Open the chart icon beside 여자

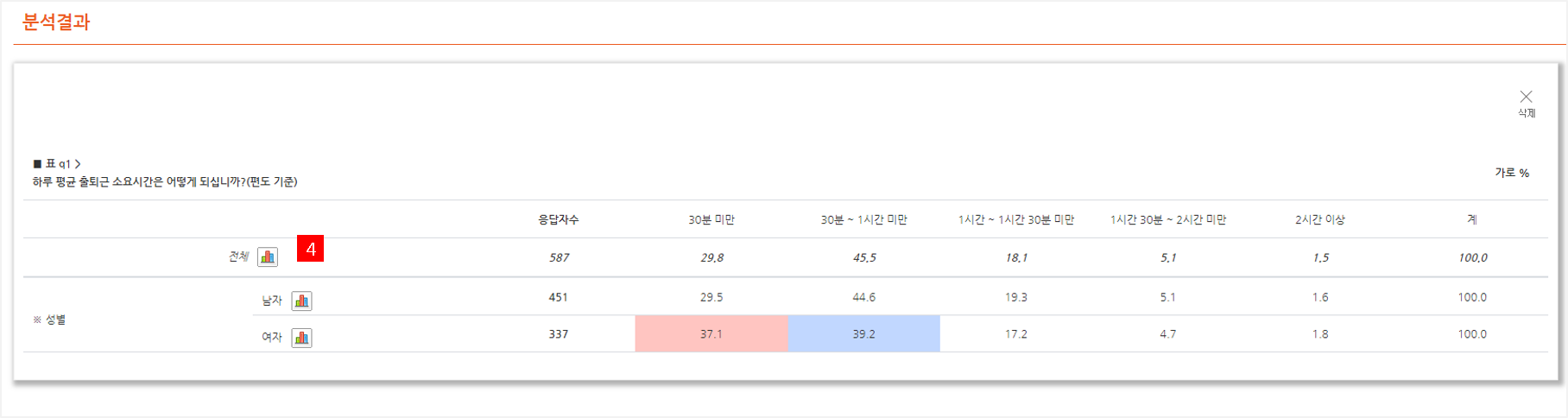coord(301,338)
